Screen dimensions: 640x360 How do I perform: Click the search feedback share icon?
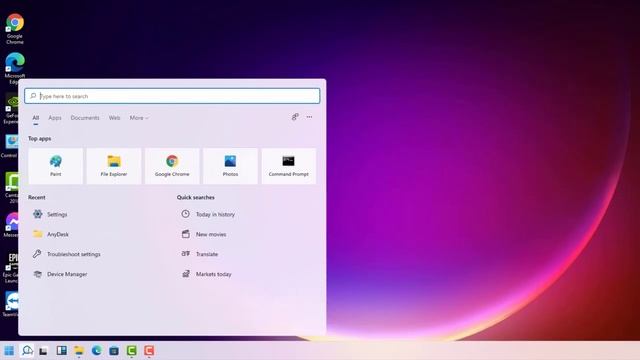[295, 117]
